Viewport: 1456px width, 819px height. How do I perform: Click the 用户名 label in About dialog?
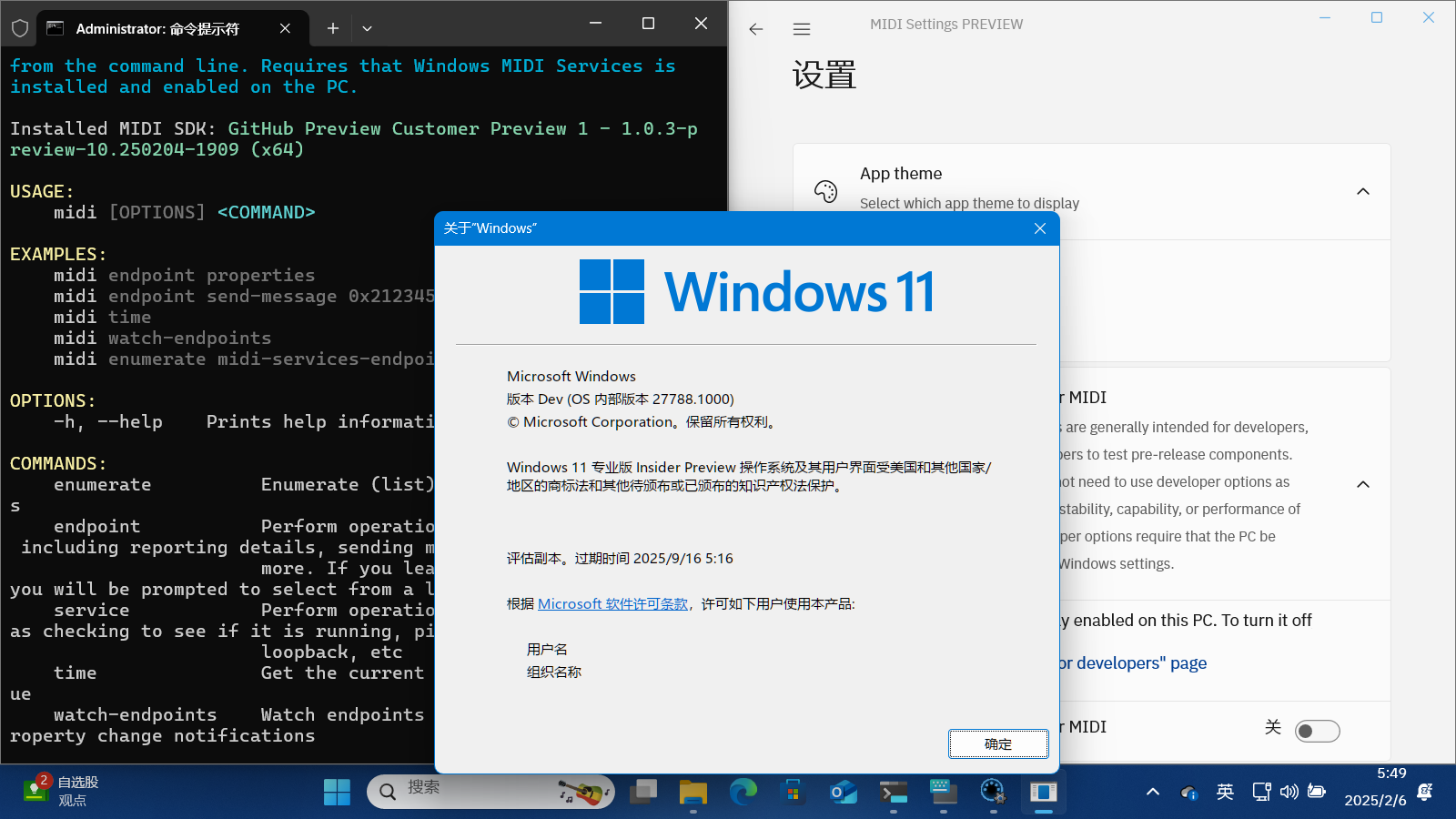547,649
